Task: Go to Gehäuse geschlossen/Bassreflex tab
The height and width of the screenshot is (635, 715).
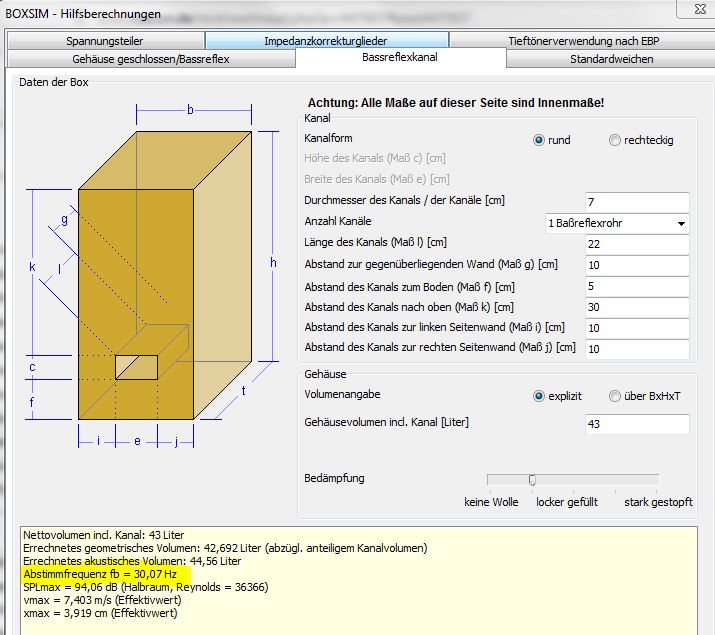Action: (x=151, y=59)
